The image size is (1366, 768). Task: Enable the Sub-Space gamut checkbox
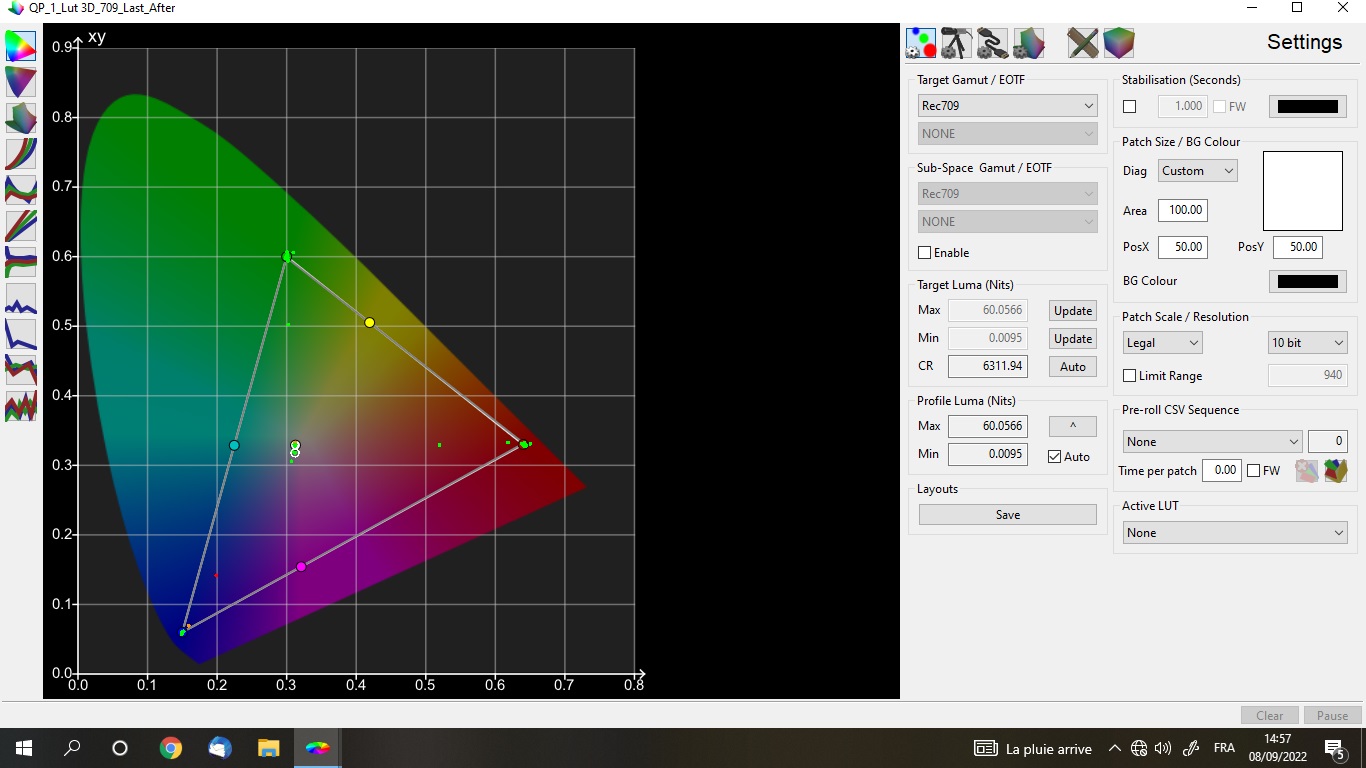pos(925,253)
